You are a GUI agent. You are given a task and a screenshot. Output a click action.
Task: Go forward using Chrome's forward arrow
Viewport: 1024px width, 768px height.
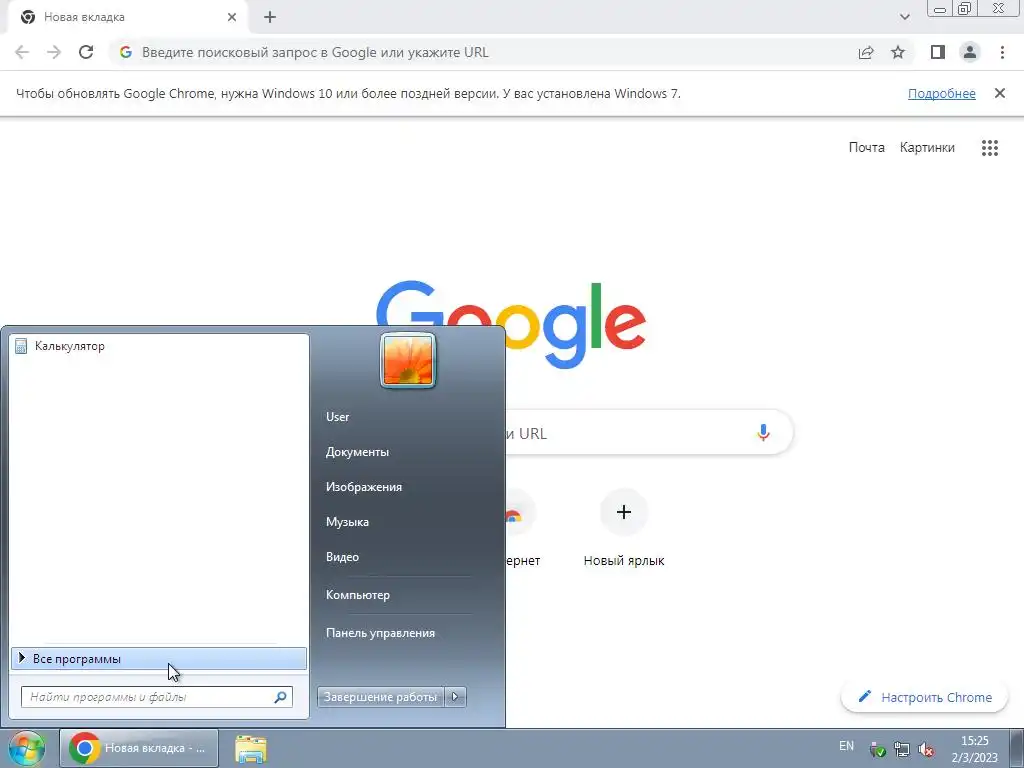tap(54, 52)
